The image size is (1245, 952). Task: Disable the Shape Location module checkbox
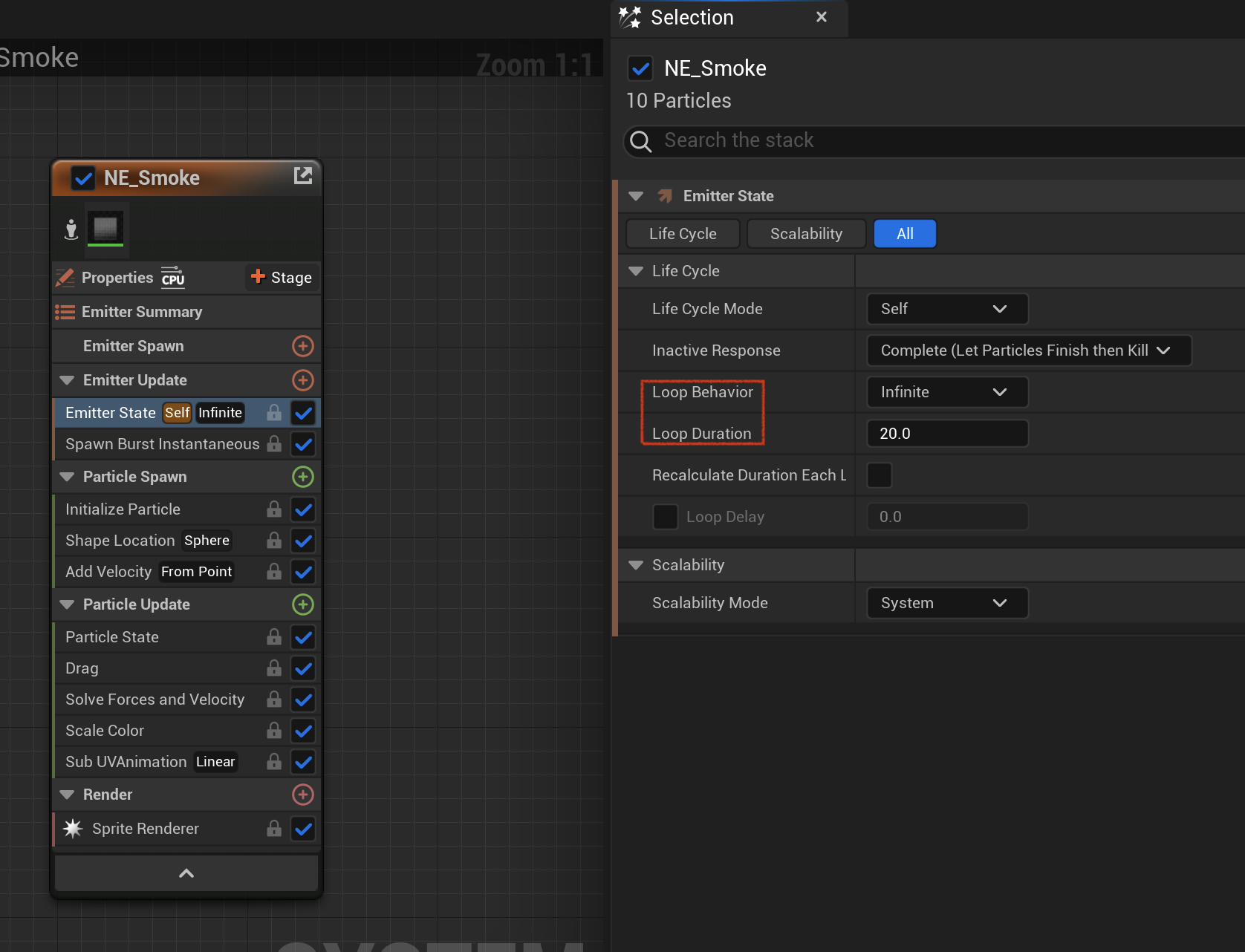(303, 541)
